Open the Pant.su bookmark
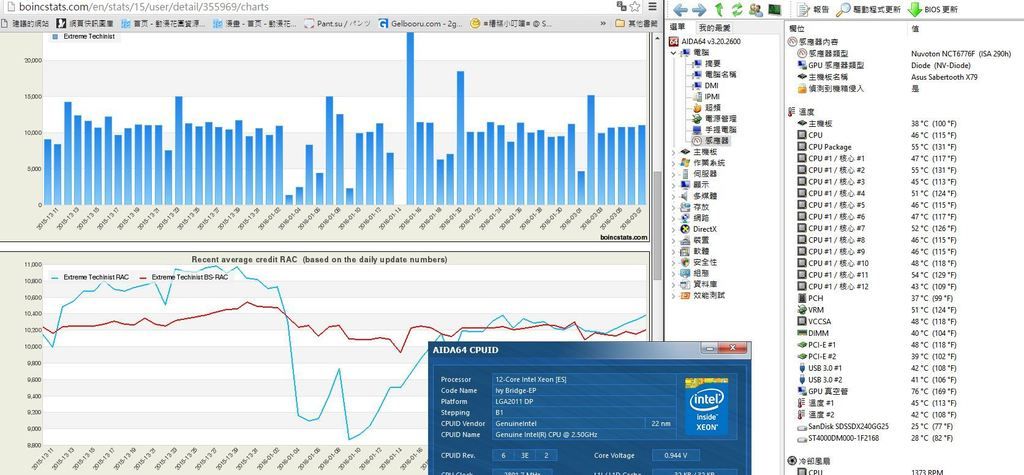This screenshot has width=1024, height=475. (x=336, y=24)
